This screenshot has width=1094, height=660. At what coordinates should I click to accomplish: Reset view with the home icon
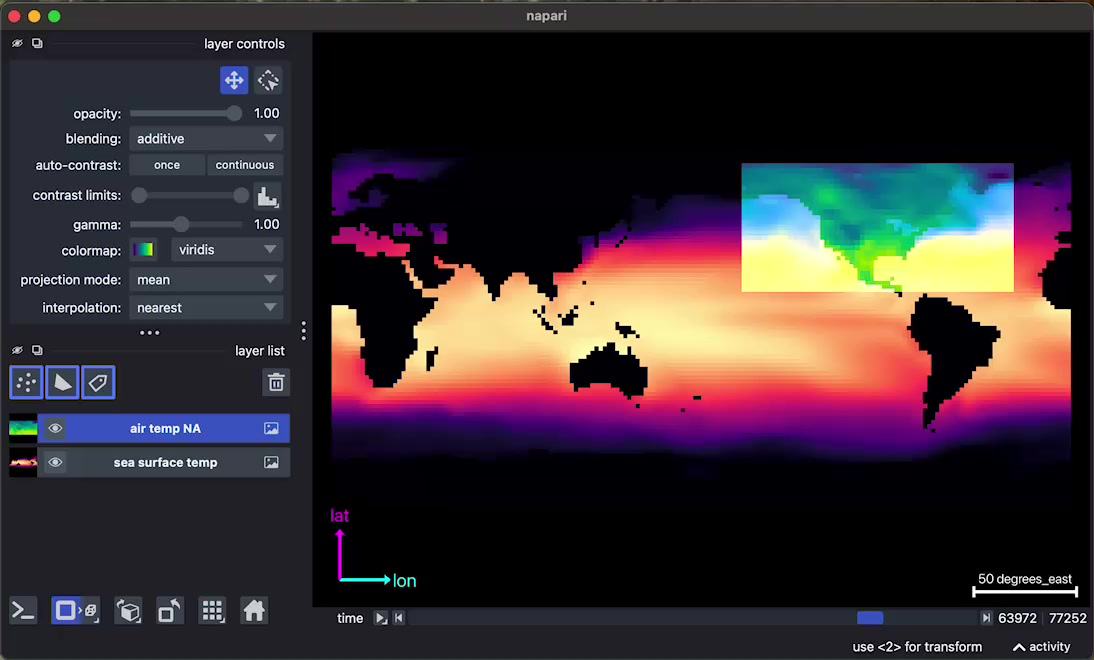pos(254,611)
